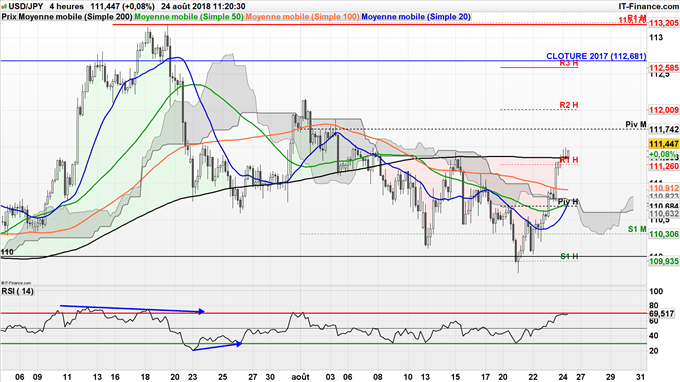This screenshot has height=382, width=680.
Task: Click the USD/JPY symbol title
Action: tap(26, 6)
